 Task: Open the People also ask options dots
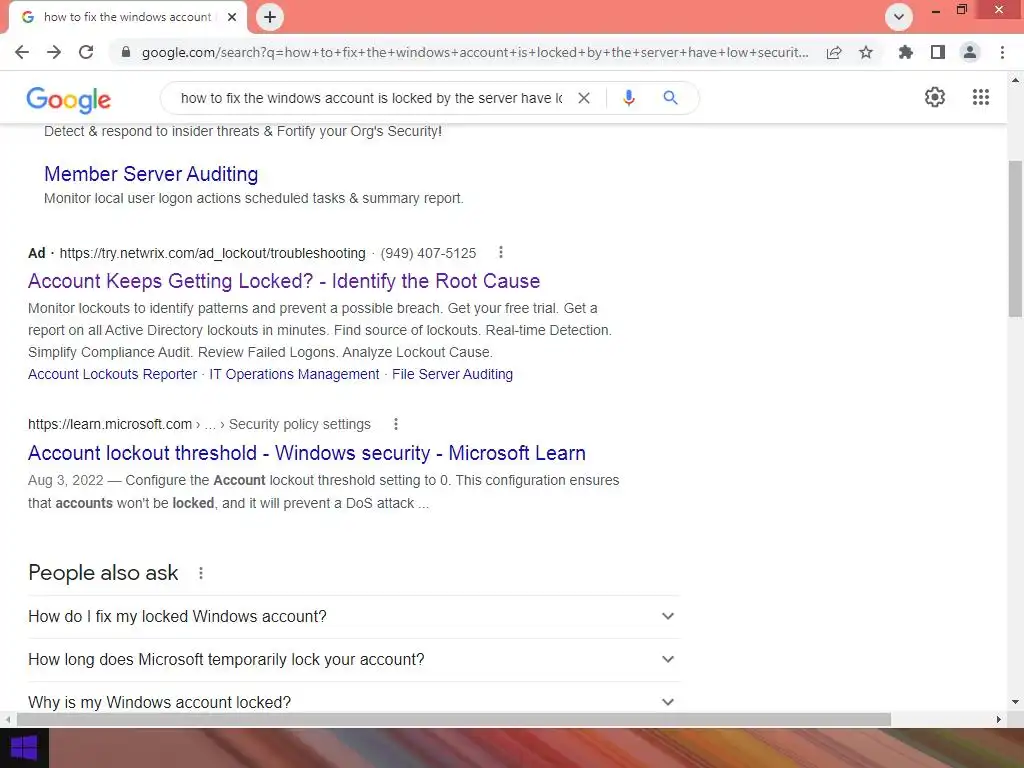point(201,573)
